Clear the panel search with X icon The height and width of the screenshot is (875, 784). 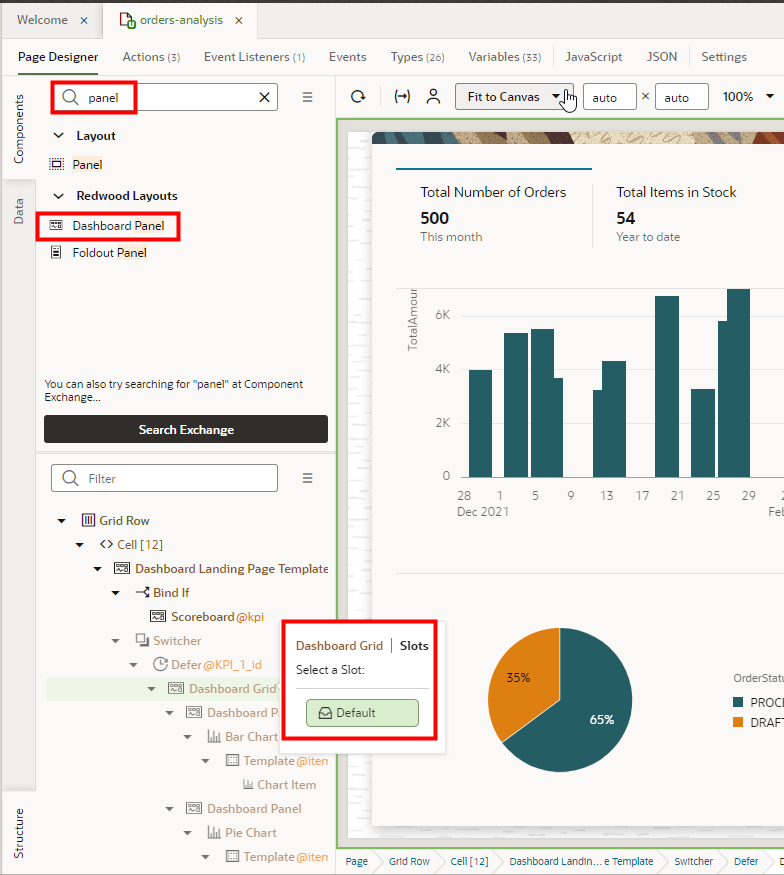pyautogui.click(x=264, y=98)
